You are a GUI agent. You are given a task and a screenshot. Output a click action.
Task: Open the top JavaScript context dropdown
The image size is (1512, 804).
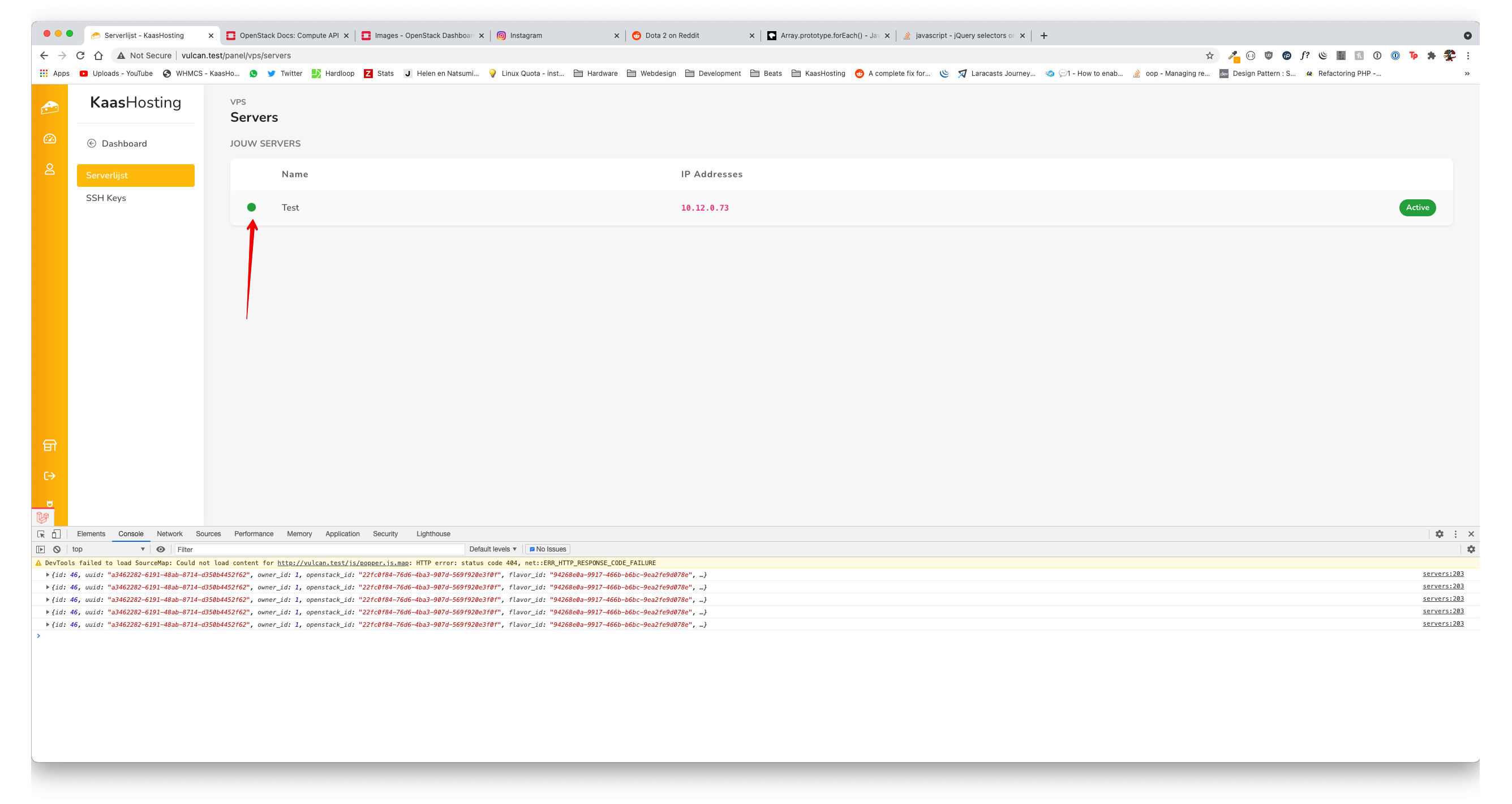point(108,549)
